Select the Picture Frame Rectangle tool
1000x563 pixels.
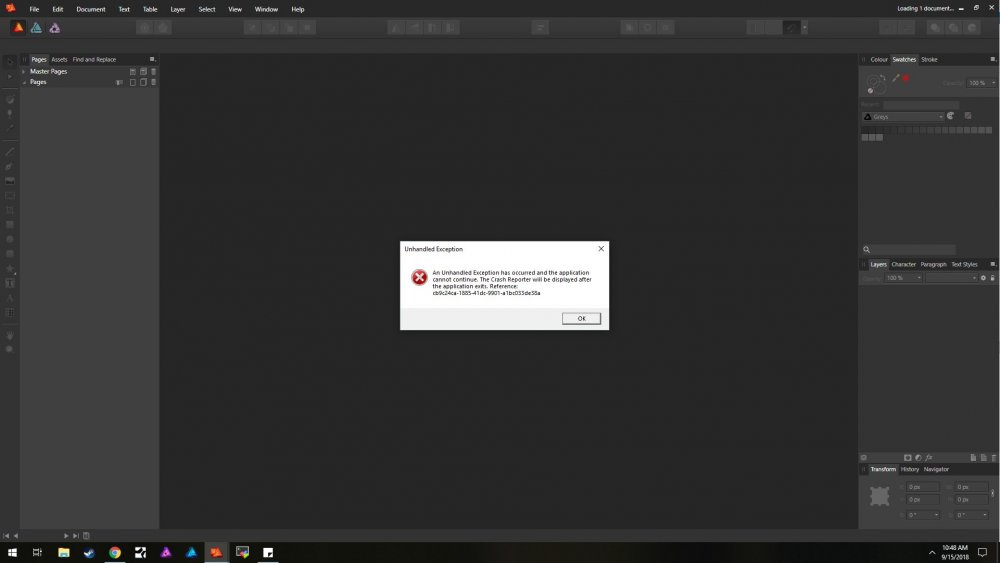(10, 195)
